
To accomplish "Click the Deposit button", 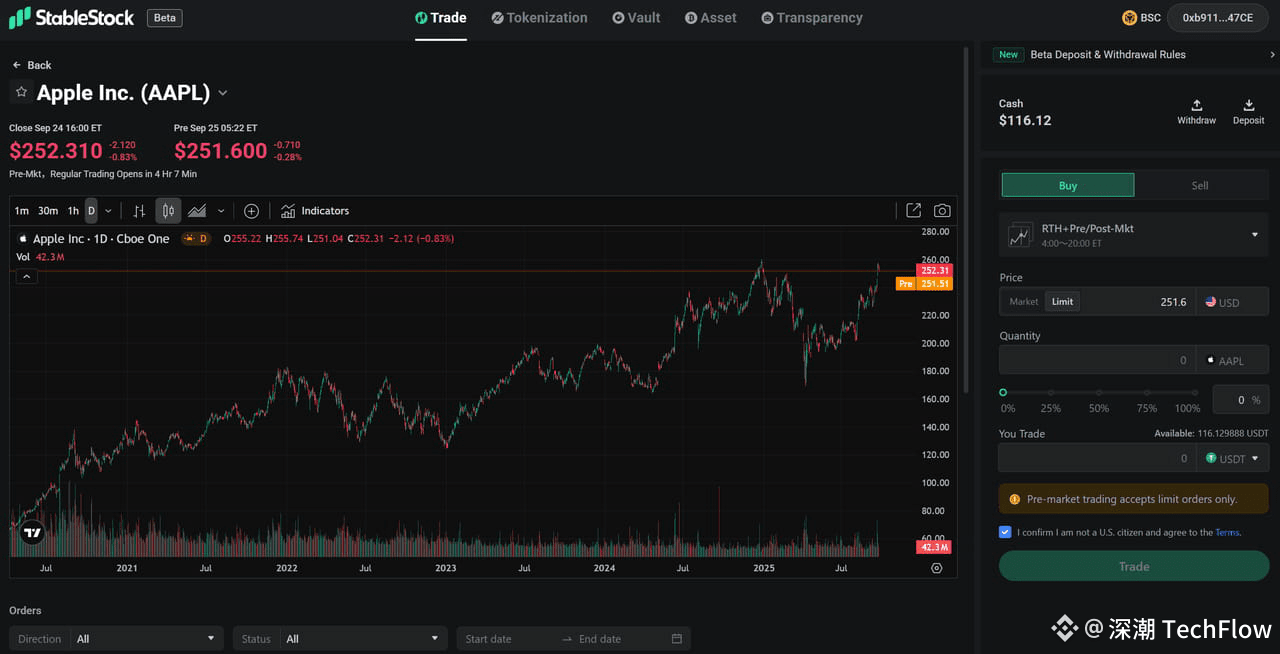I will pos(1248,111).
